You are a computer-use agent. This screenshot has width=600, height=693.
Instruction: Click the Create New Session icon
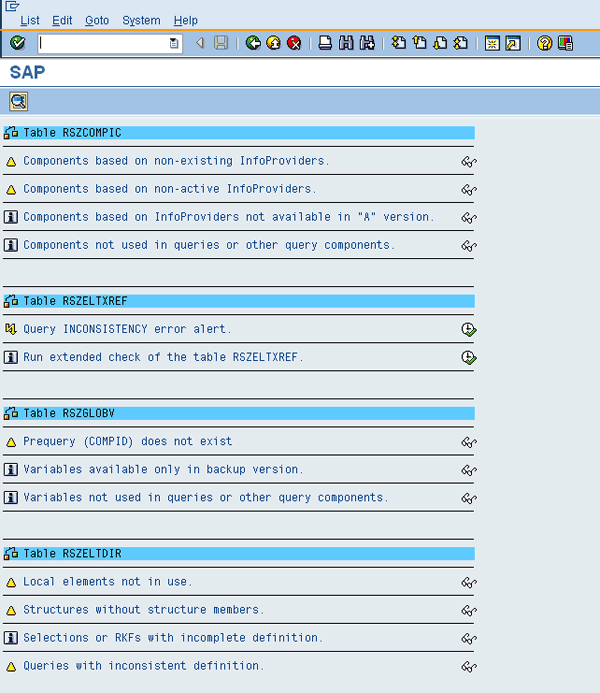pos(492,43)
